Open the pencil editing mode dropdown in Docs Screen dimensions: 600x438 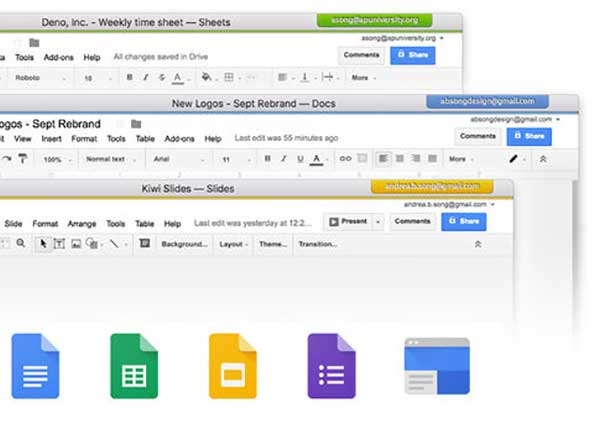point(518,159)
